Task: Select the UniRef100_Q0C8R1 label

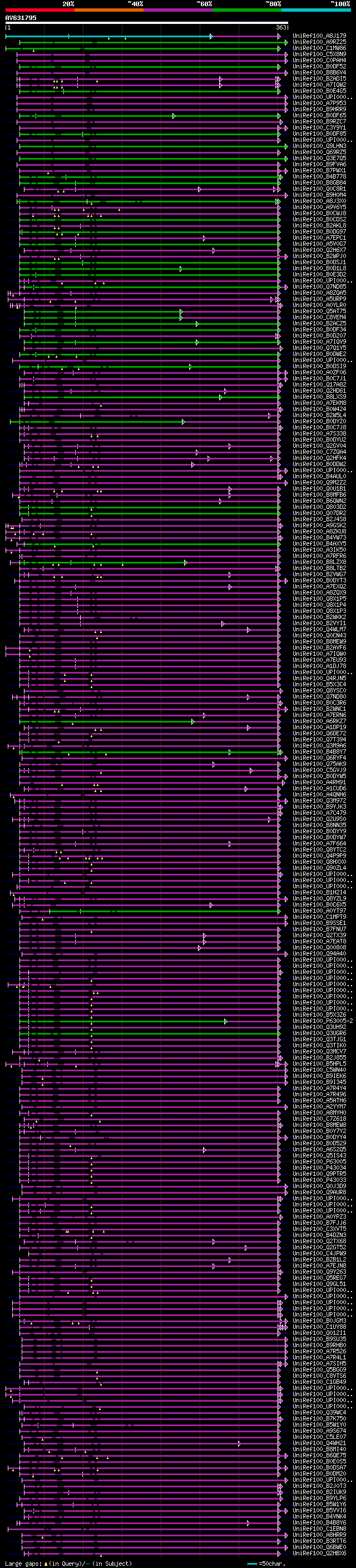Action: click(x=319, y=189)
